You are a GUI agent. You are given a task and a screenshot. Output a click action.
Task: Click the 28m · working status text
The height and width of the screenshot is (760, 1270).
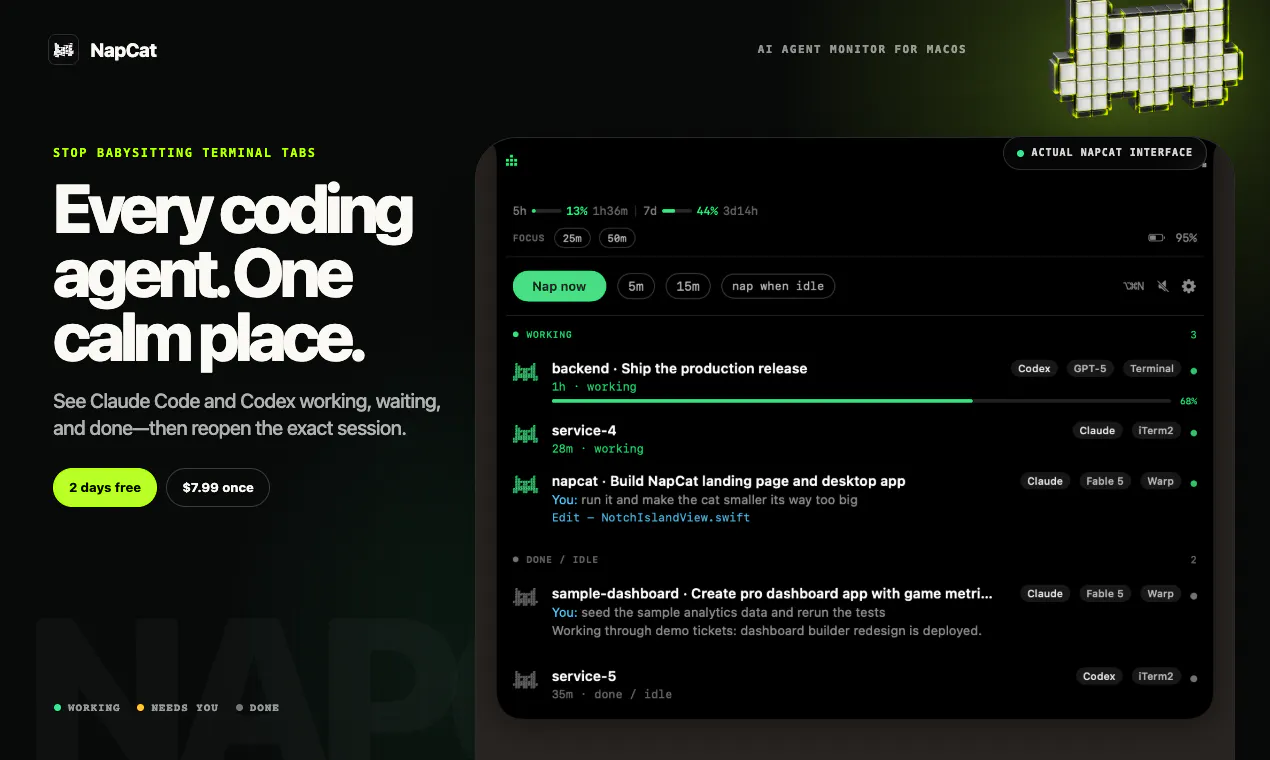(598, 449)
